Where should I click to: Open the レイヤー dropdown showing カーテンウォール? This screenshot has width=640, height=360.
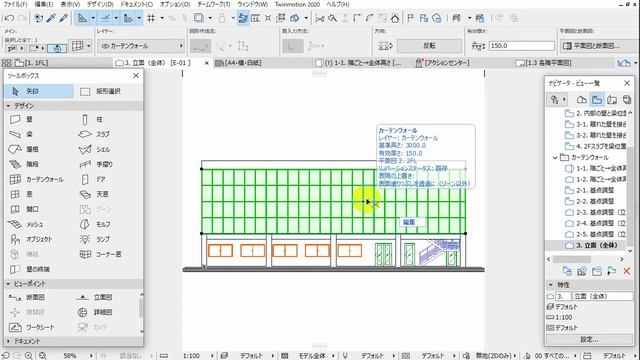click(140, 46)
